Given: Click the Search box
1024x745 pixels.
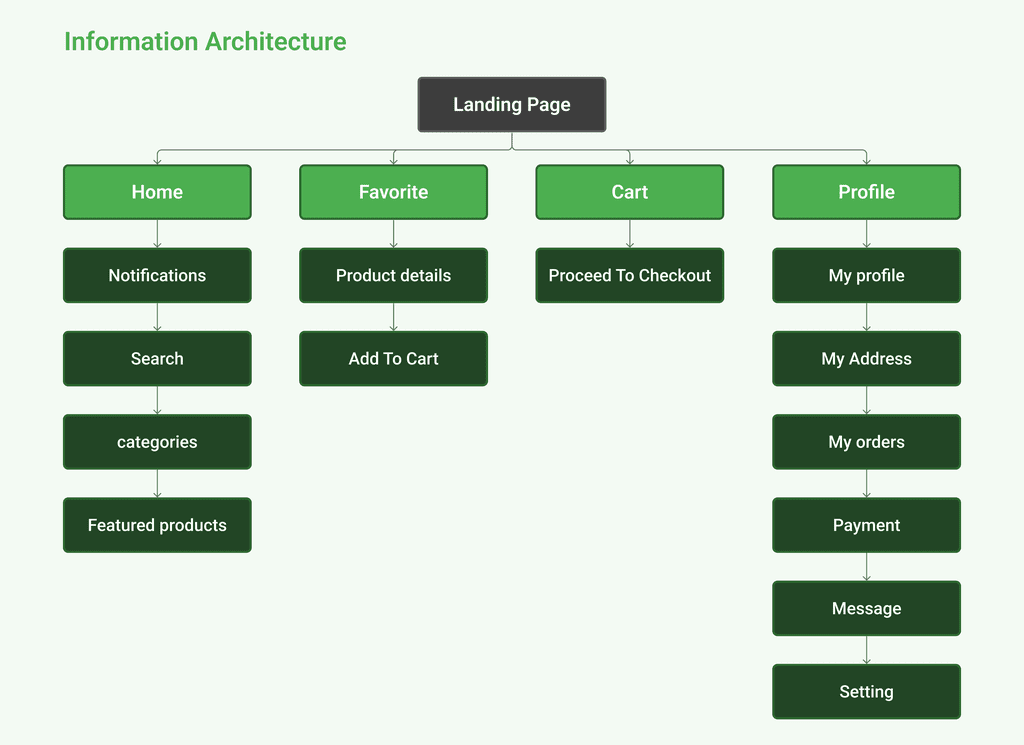Looking at the screenshot, I should click(x=157, y=358).
